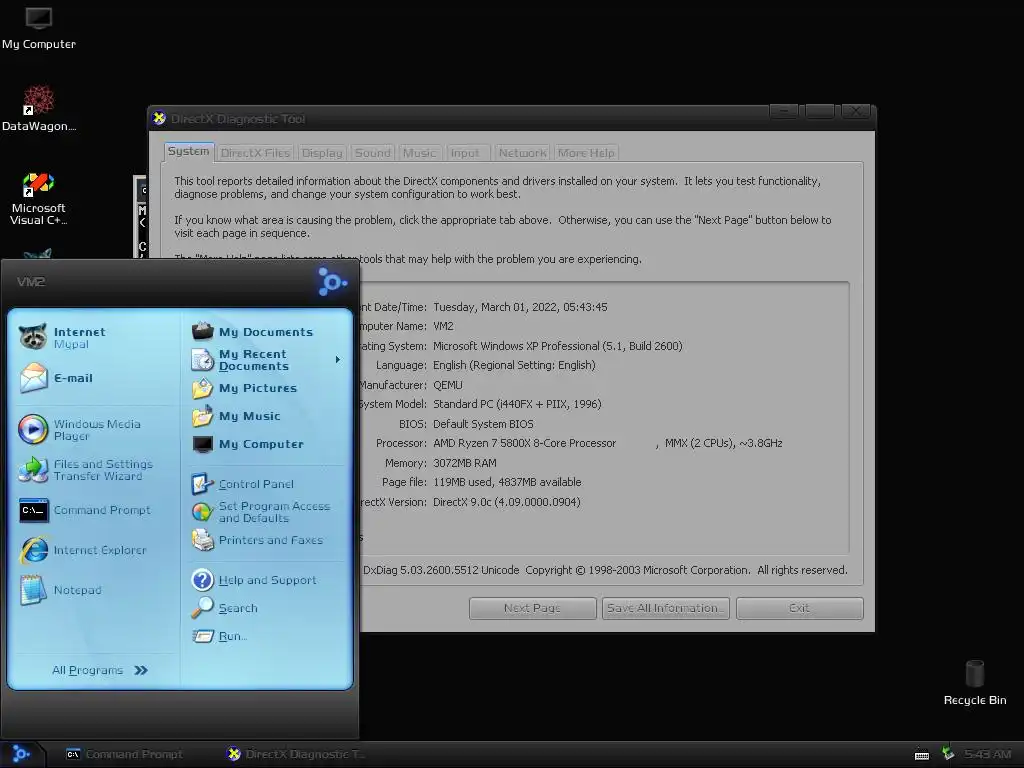Image resolution: width=1024 pixels, height=768 pixels.
Task: Switch to the Sound tab
Action: (x=373, y=153)
